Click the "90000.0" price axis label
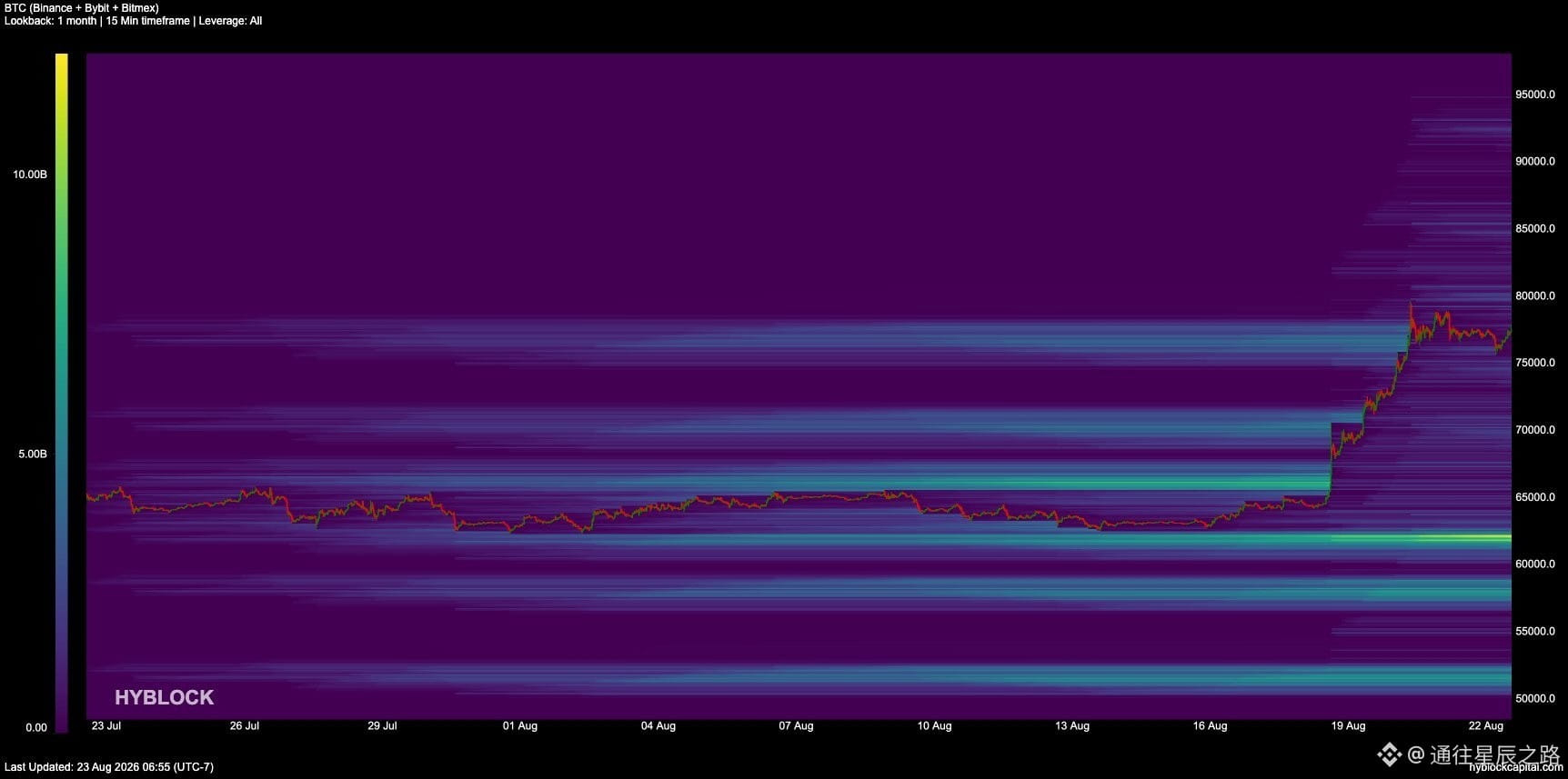Viewport: 1568px width, 779px height. click(x=1535, y=162)
